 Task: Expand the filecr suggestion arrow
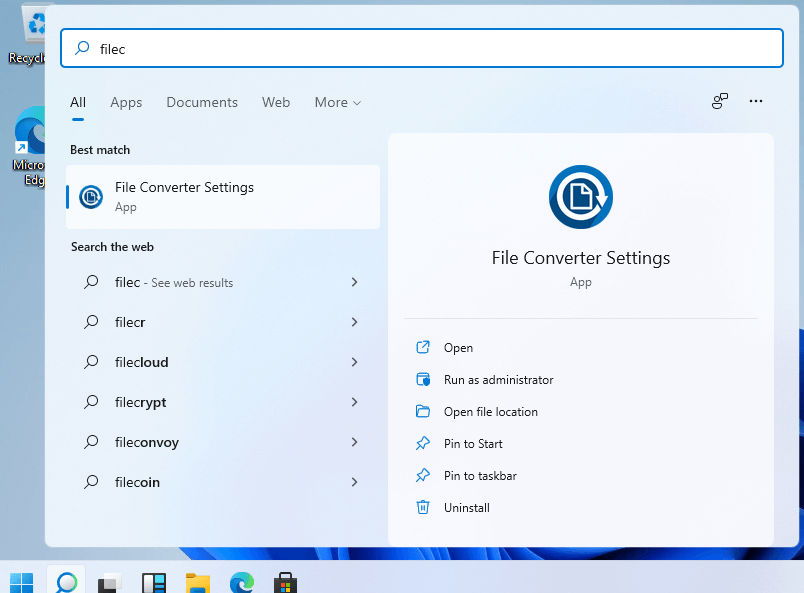point(354,322)
